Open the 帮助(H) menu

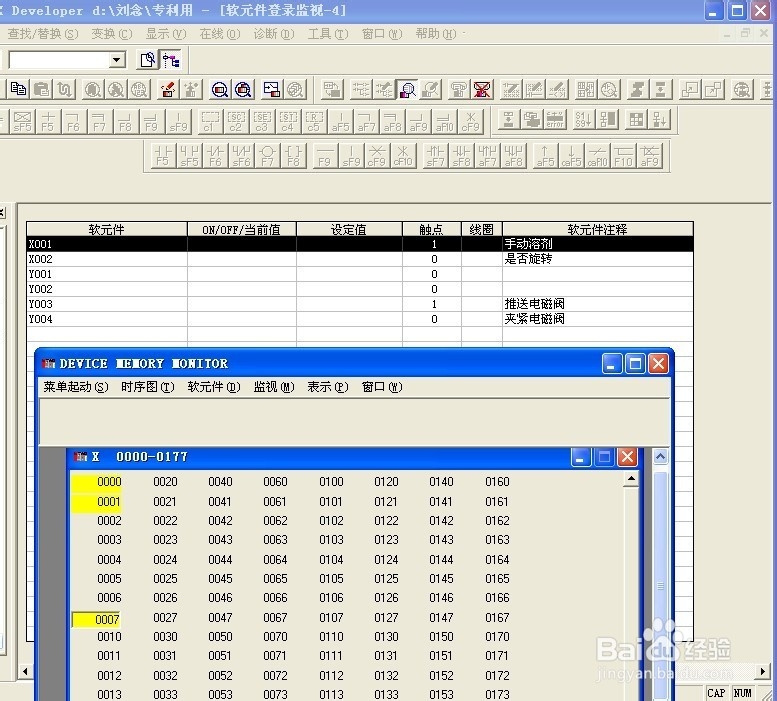tap(436, 34)
